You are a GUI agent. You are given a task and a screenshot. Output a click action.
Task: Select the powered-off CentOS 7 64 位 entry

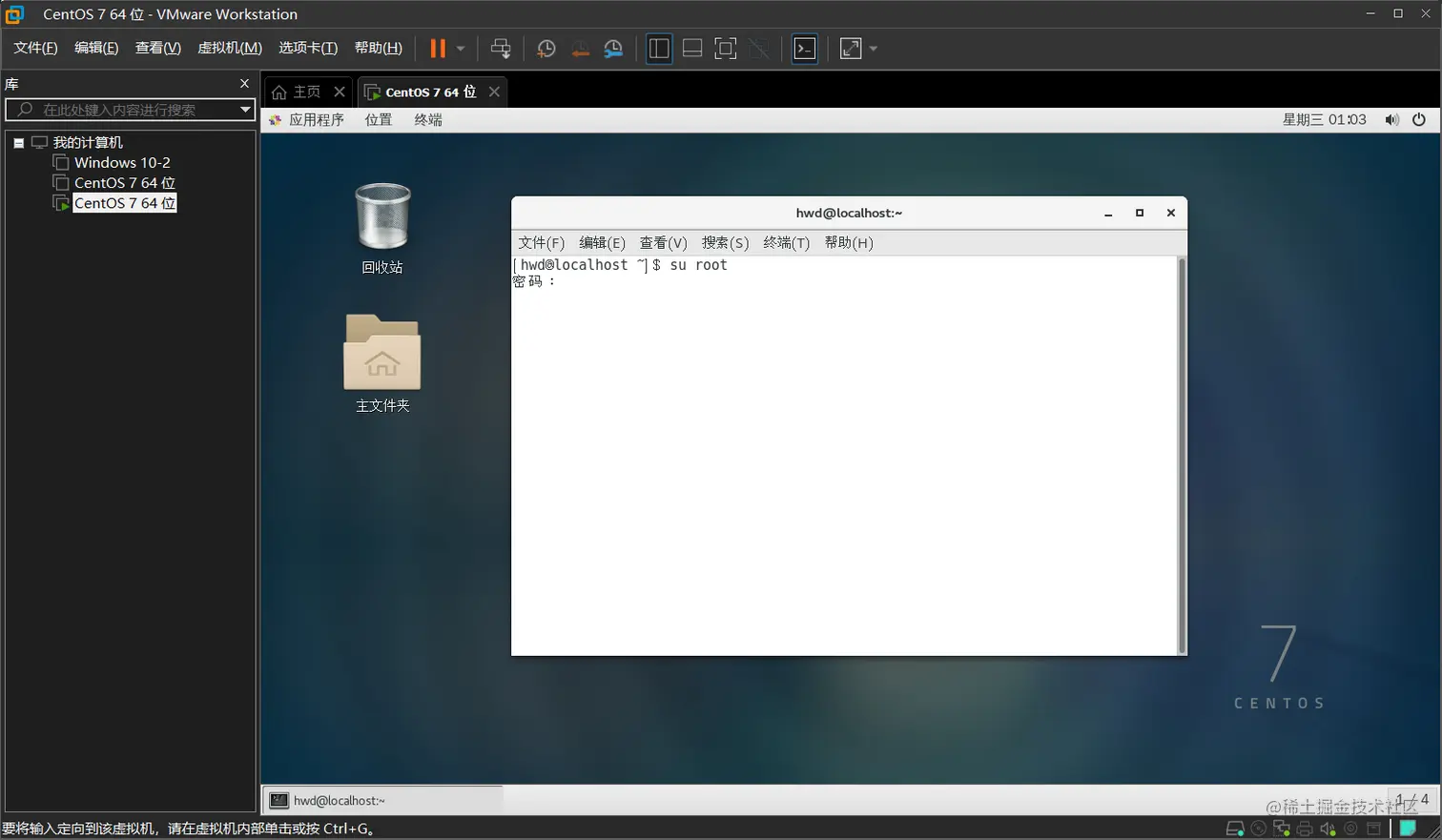click(125, 182)
